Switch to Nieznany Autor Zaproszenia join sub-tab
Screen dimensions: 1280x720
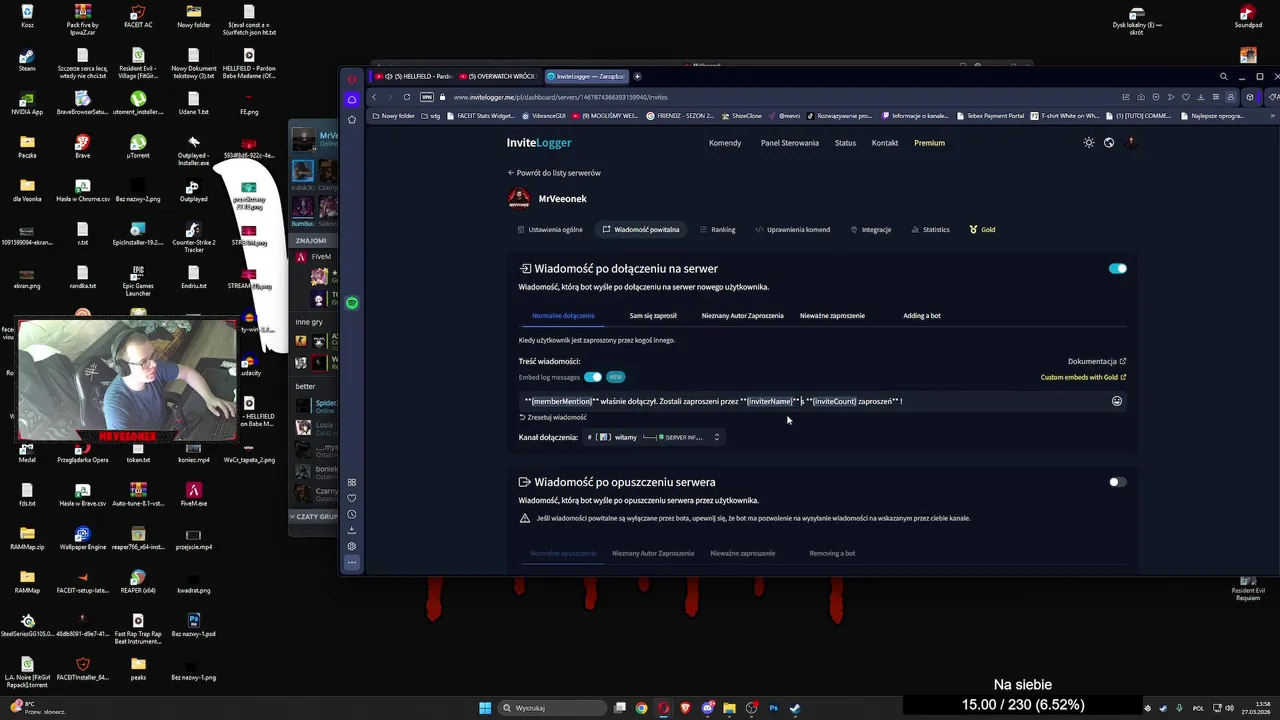[742, 316]
